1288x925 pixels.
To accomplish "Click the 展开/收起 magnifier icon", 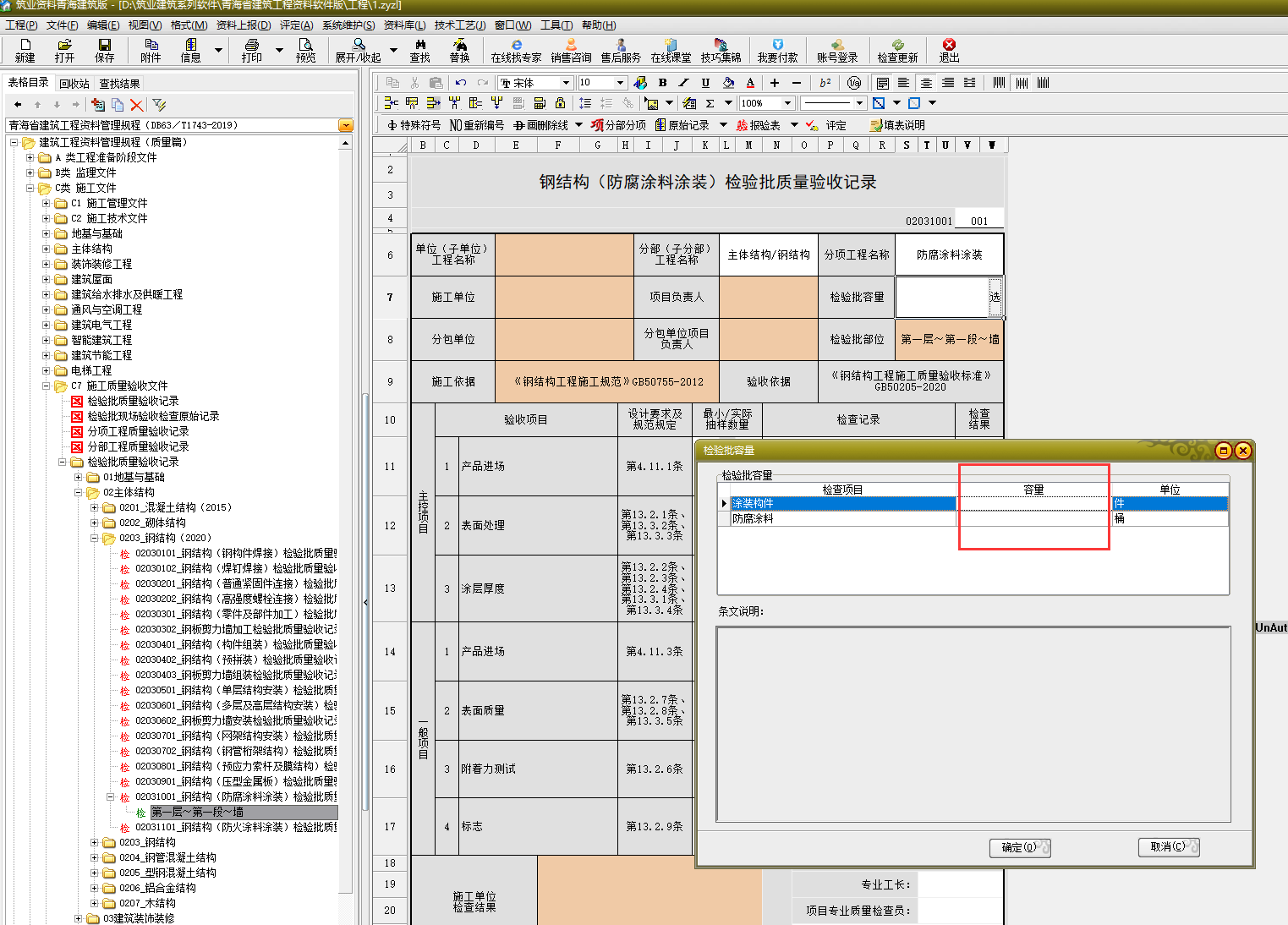I will [359, 51].
